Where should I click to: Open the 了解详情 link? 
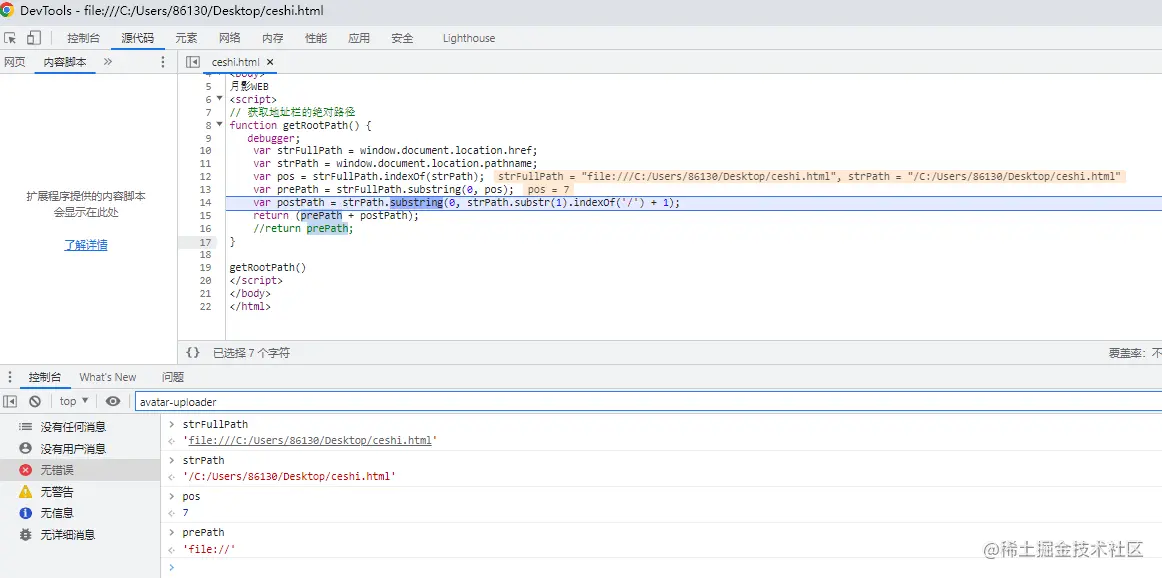[86, 245]
